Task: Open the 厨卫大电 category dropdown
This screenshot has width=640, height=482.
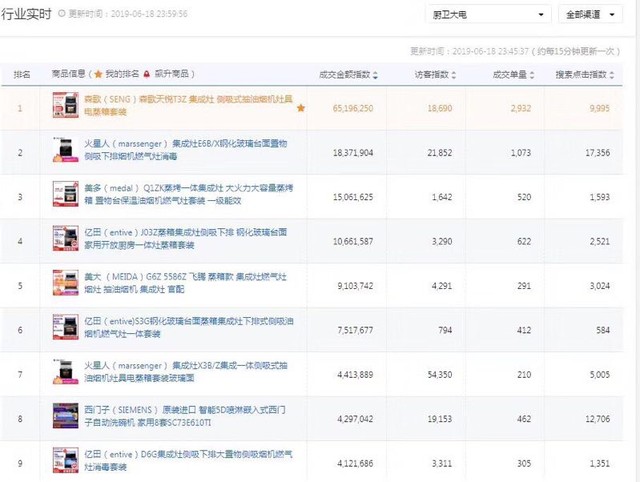Action: [488, 15]
